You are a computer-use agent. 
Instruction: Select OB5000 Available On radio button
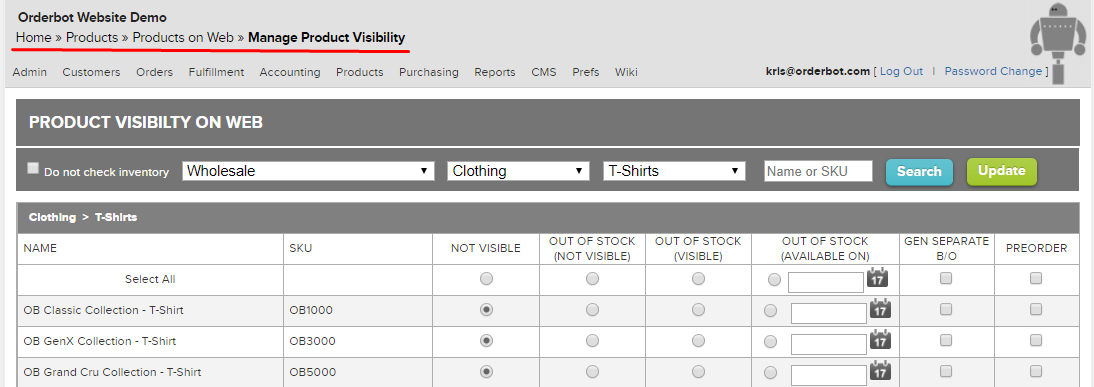(x=770, y=373)
